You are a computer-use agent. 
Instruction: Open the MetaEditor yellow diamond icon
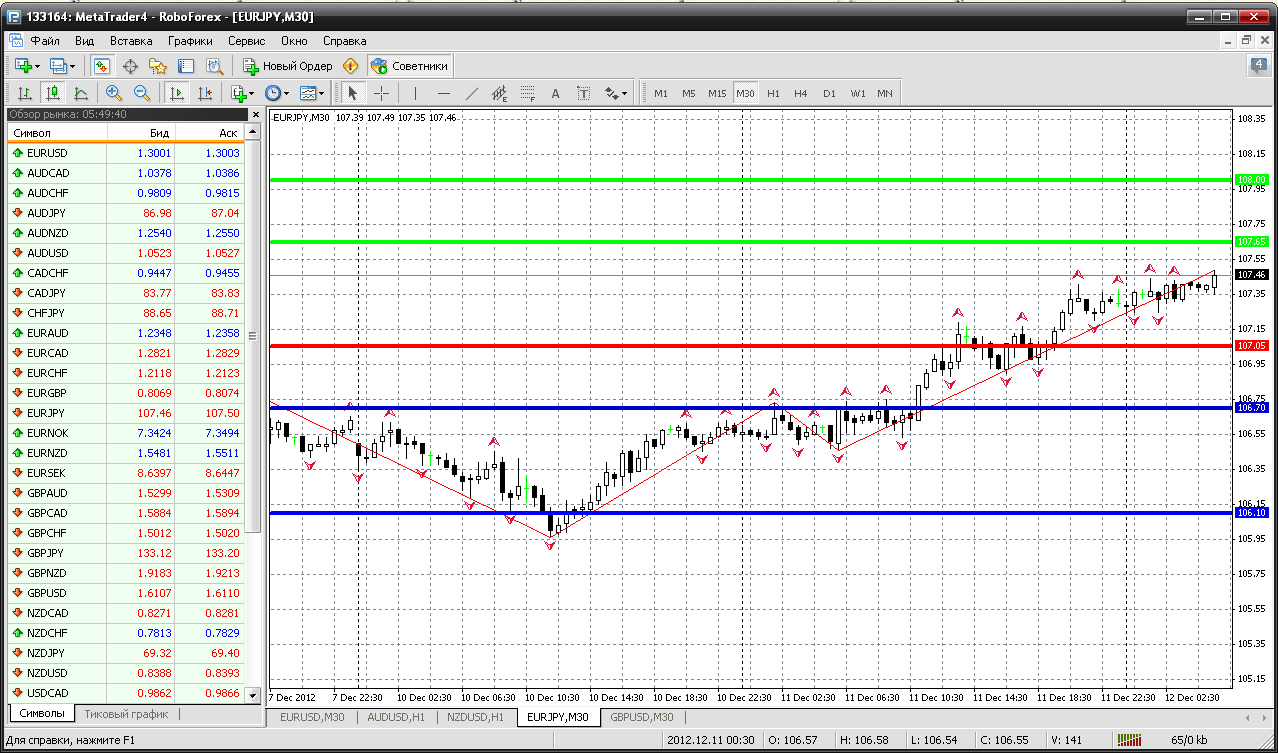[350, 66]
